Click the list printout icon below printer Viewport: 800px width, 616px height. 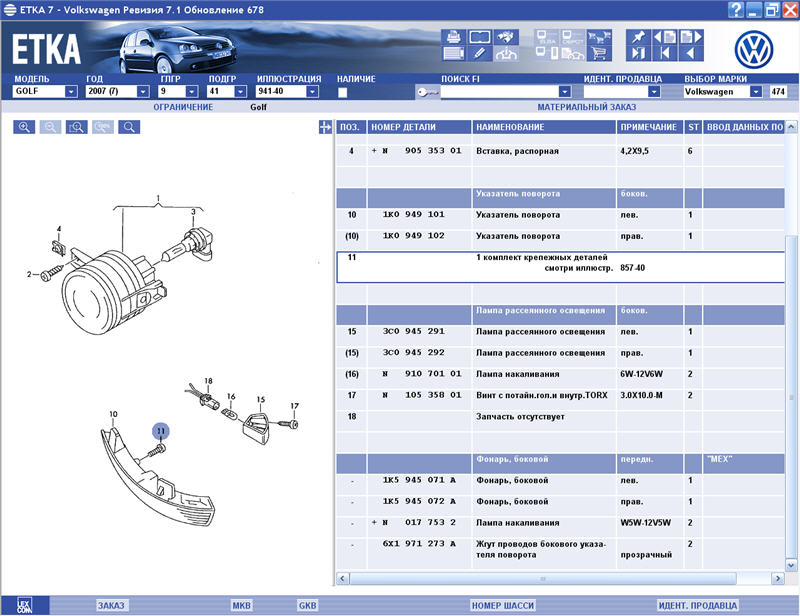[x=453, y=53]
